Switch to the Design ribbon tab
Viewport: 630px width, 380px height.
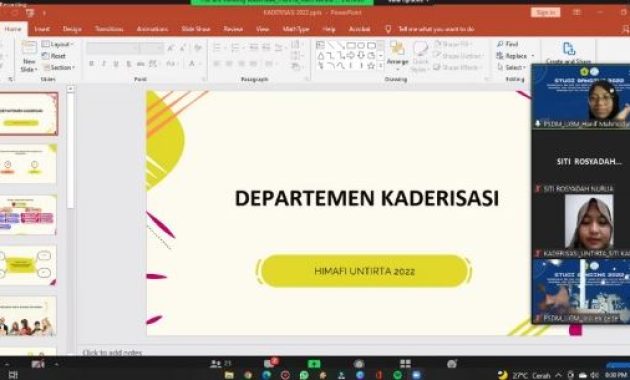point(72,29)
